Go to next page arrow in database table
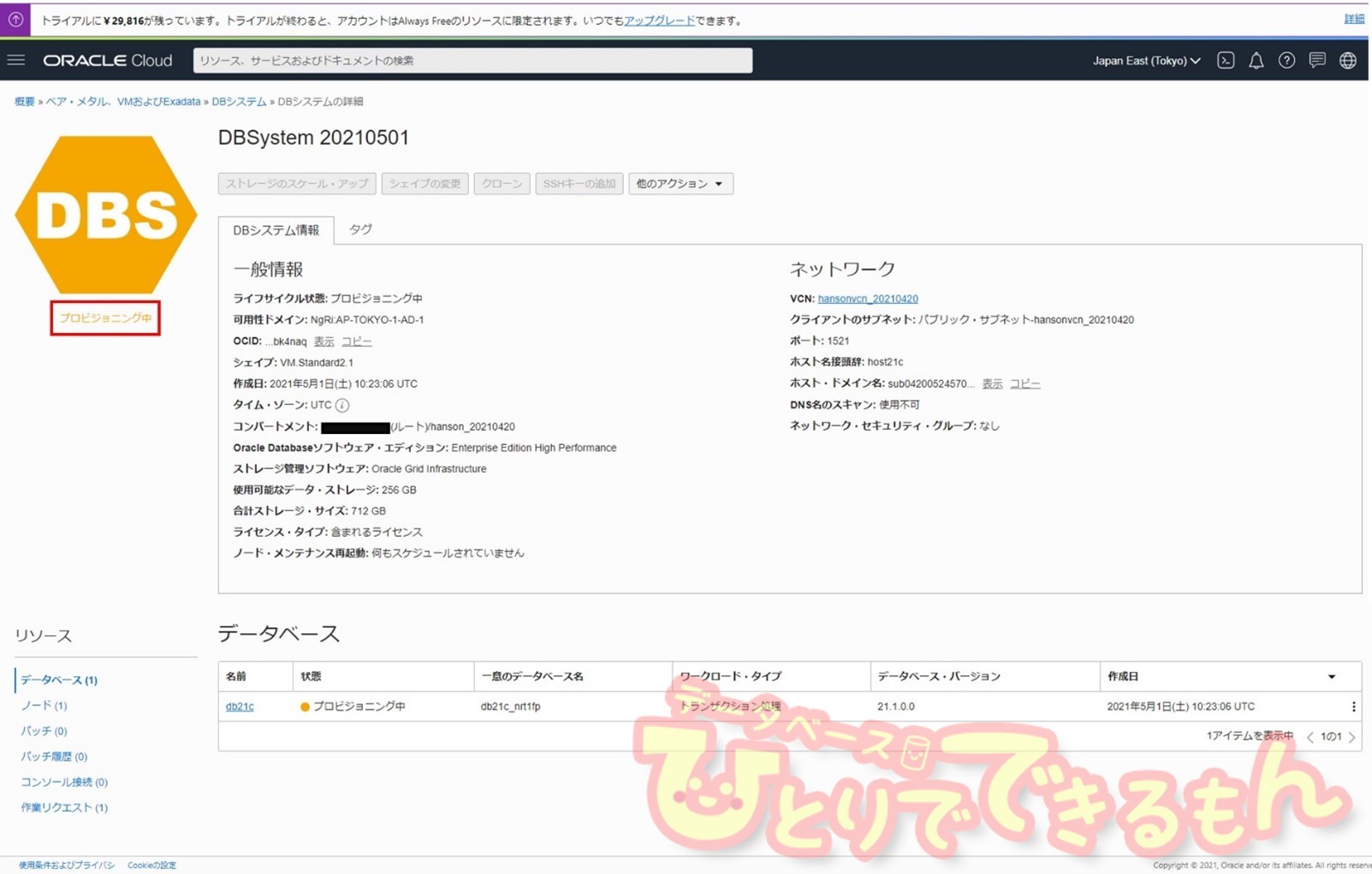 point(1352,737)
